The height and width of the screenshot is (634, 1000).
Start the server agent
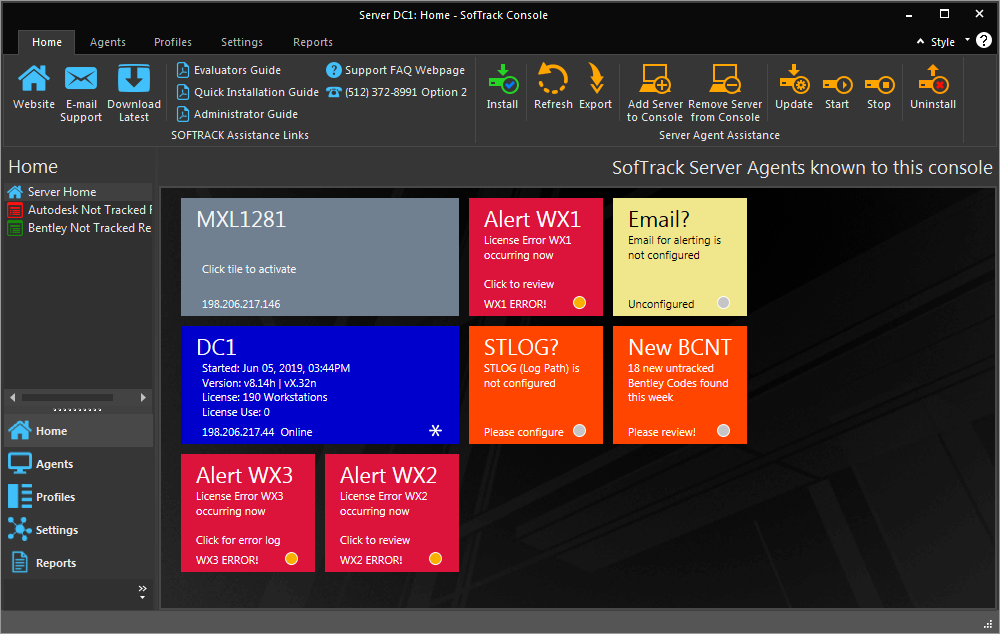pos(837,85)
